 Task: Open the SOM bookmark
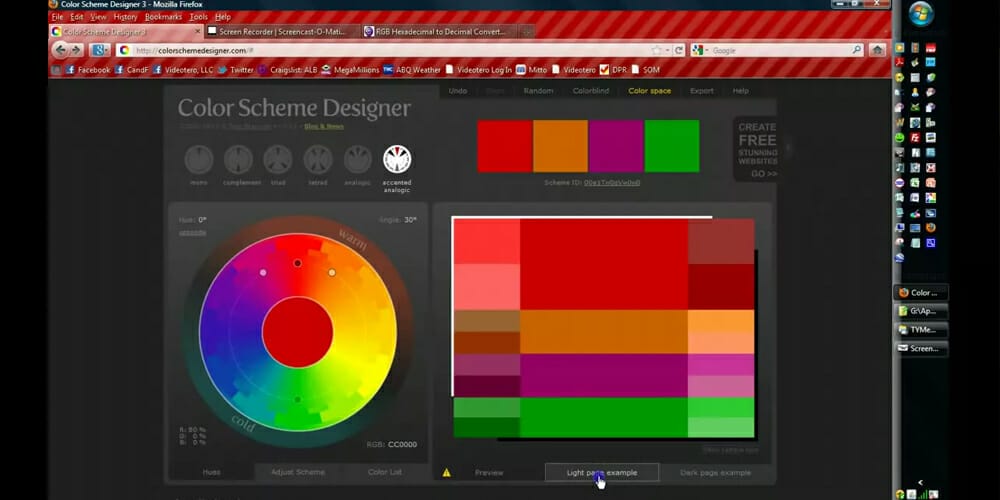(x=645, y=70)
